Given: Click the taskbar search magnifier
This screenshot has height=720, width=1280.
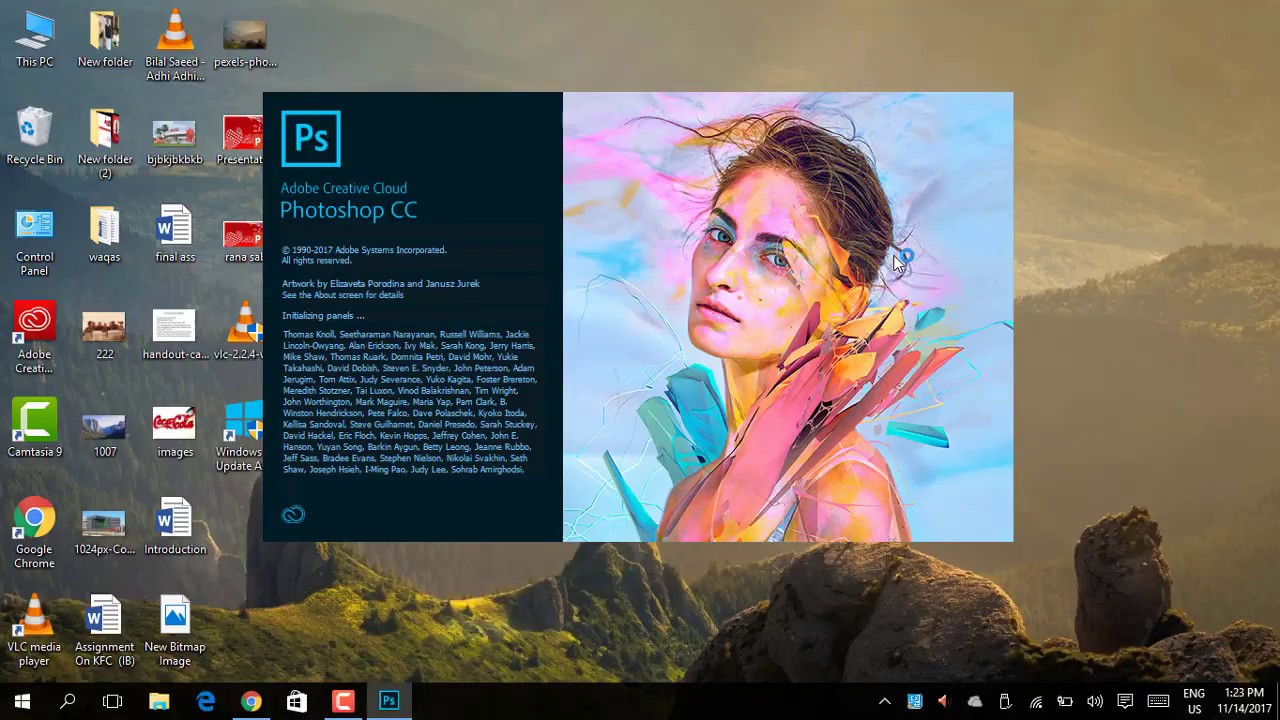Looking at the screenshot, I should (x=67, y=701).
